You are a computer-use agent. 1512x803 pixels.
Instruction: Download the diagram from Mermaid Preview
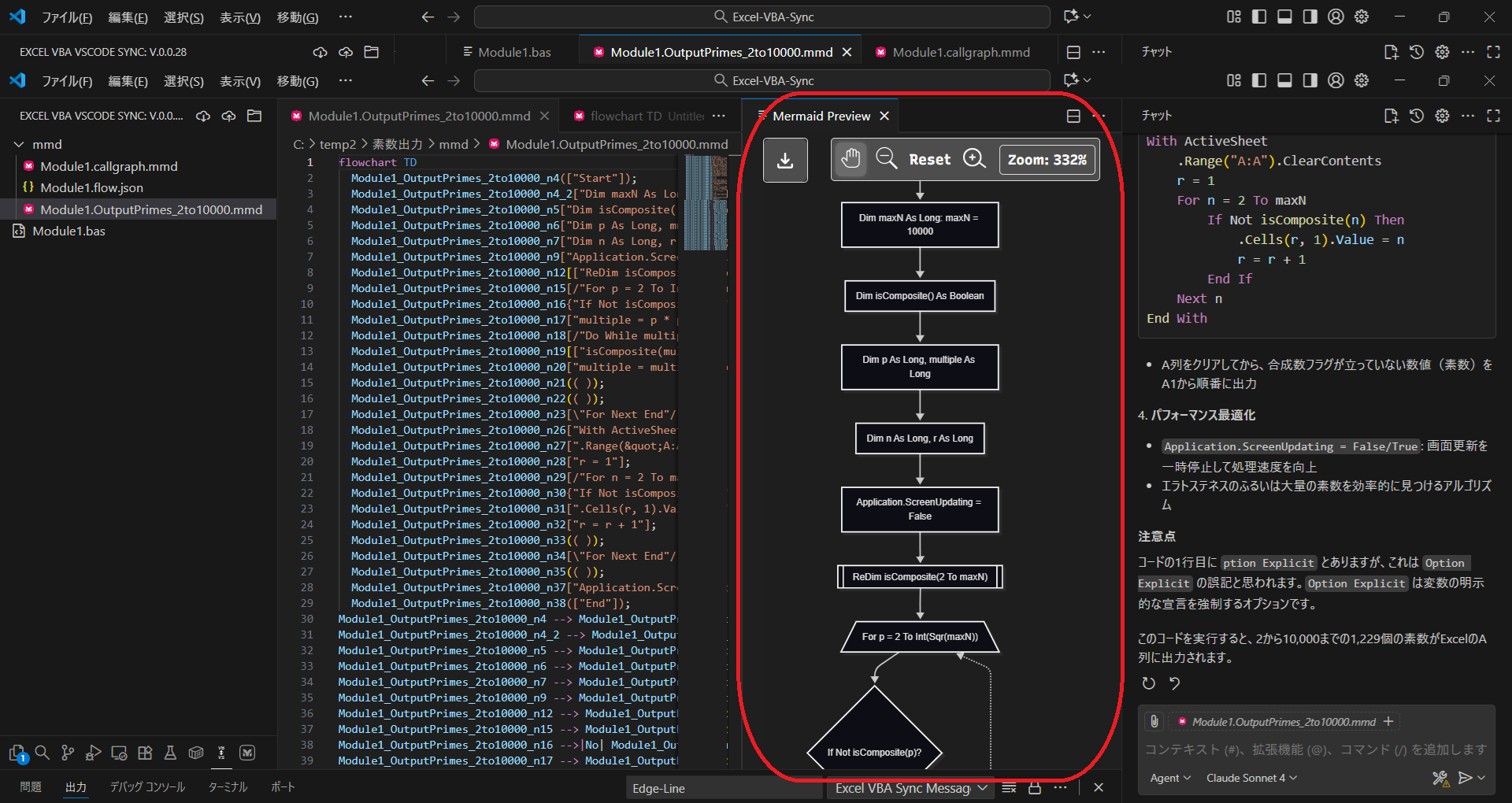pyautogui.click(x=785, y=160)
